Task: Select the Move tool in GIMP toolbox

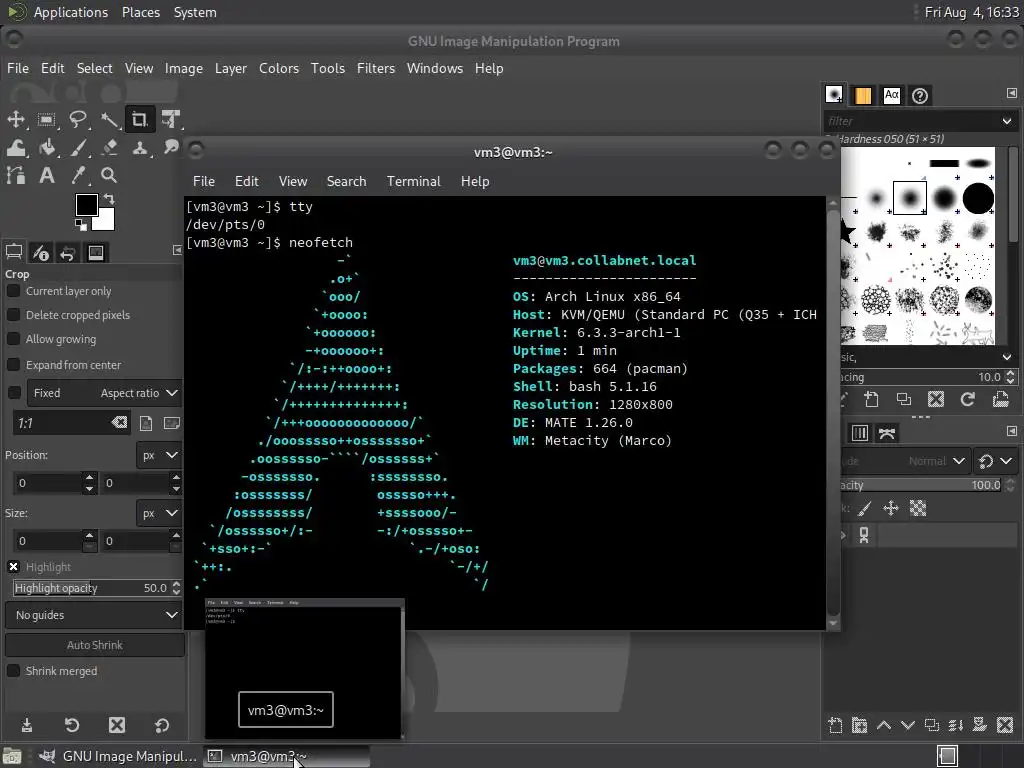Action: [x=16, y=120]
